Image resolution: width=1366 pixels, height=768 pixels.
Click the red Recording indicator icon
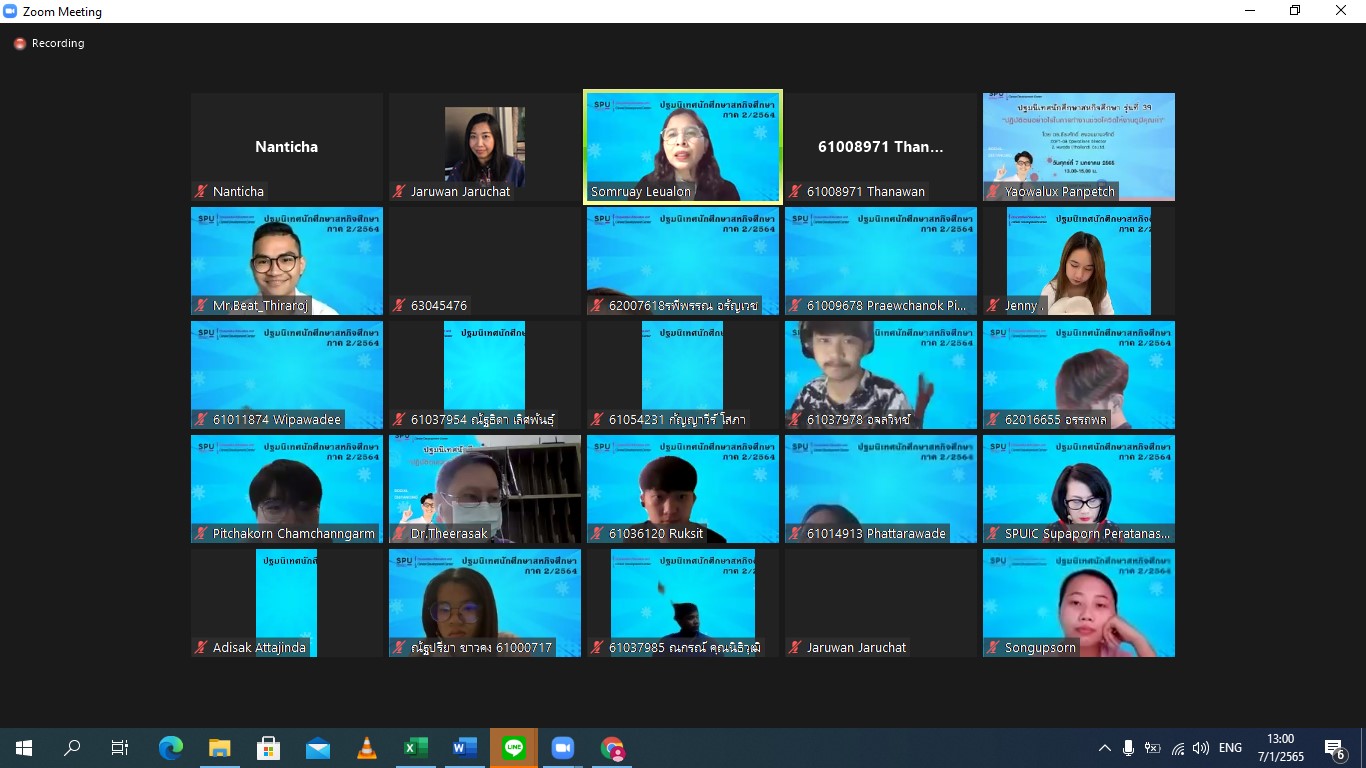pos(20,44)
